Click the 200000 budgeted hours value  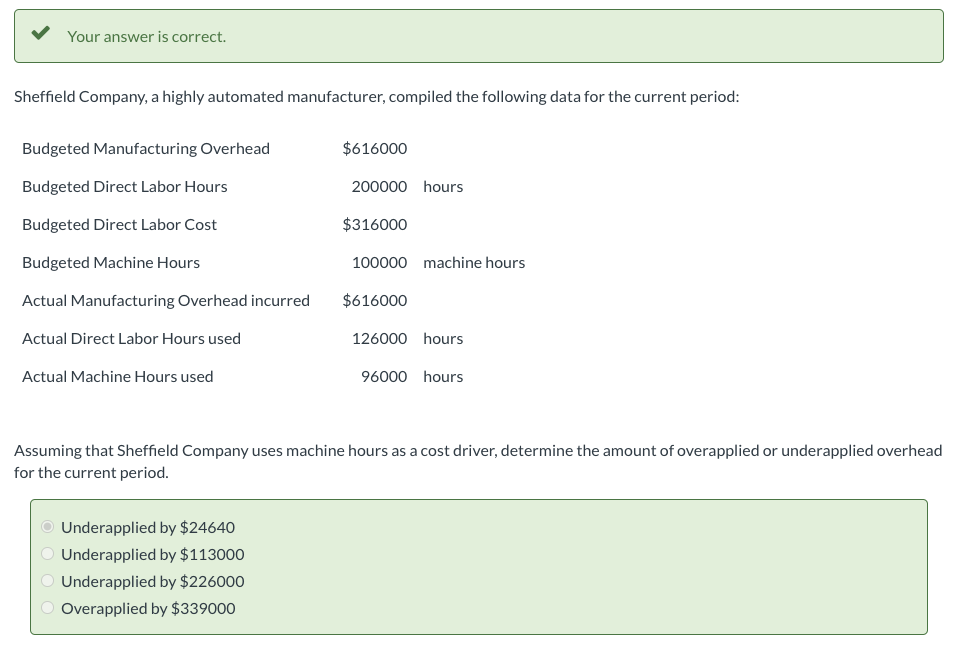tap(379, 187)
